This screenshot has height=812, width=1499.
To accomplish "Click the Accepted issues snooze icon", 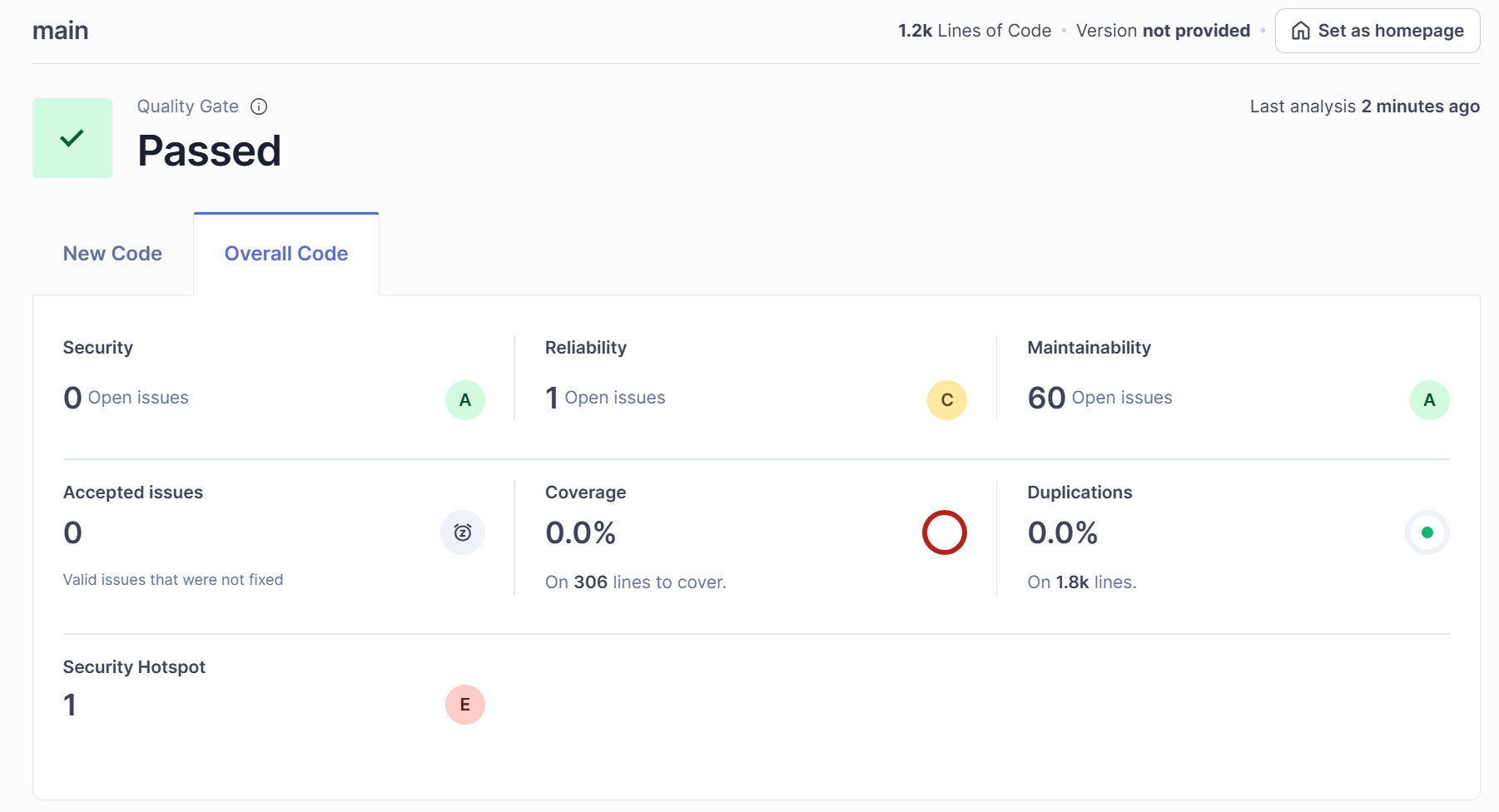I will (463, 532).
